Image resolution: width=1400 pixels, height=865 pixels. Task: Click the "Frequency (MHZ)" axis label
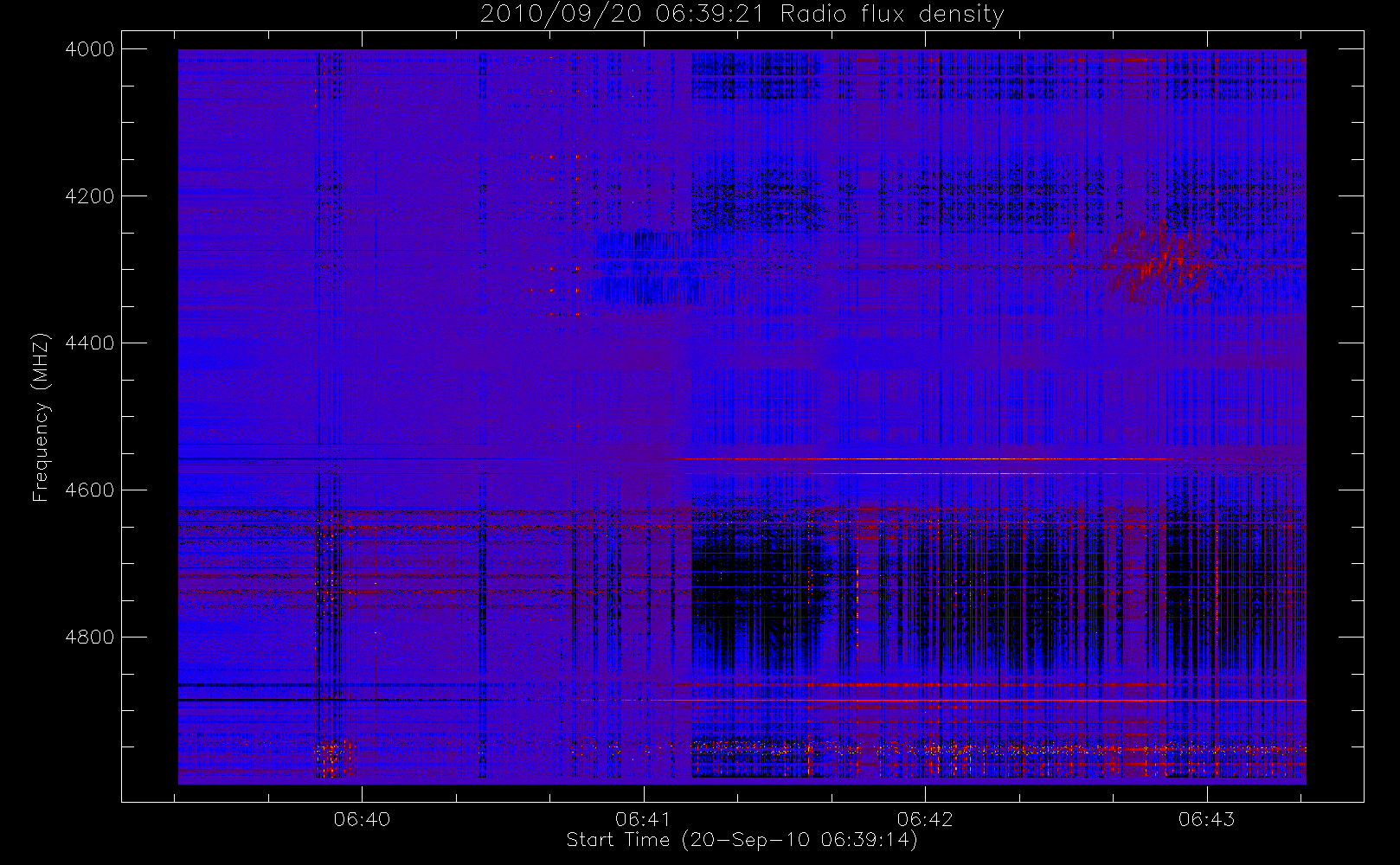[41, 417]
